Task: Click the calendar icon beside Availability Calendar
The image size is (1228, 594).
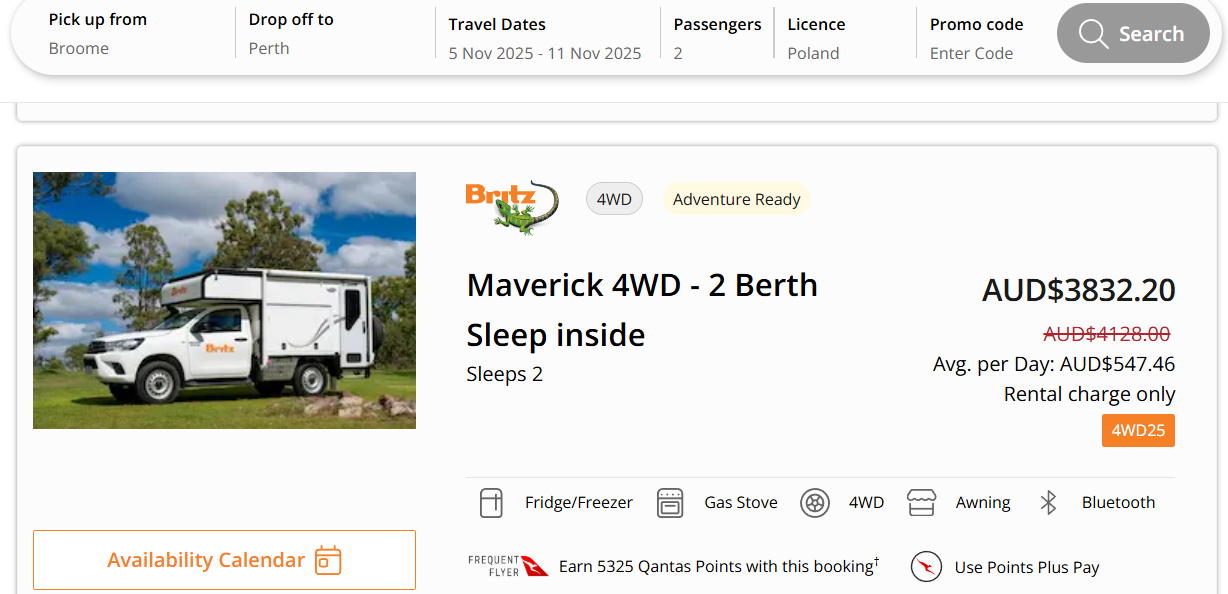Action: 328,560
